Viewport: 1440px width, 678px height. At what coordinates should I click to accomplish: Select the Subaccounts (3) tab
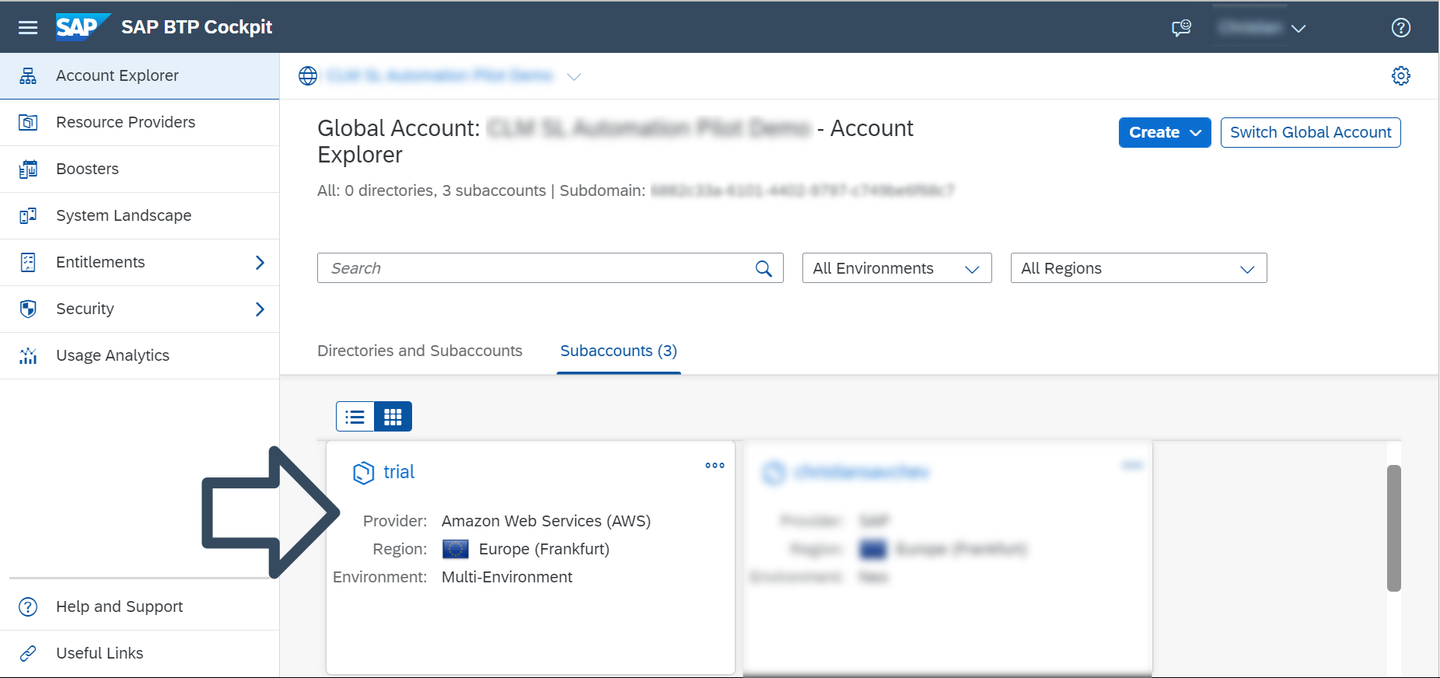coord(619,351)
